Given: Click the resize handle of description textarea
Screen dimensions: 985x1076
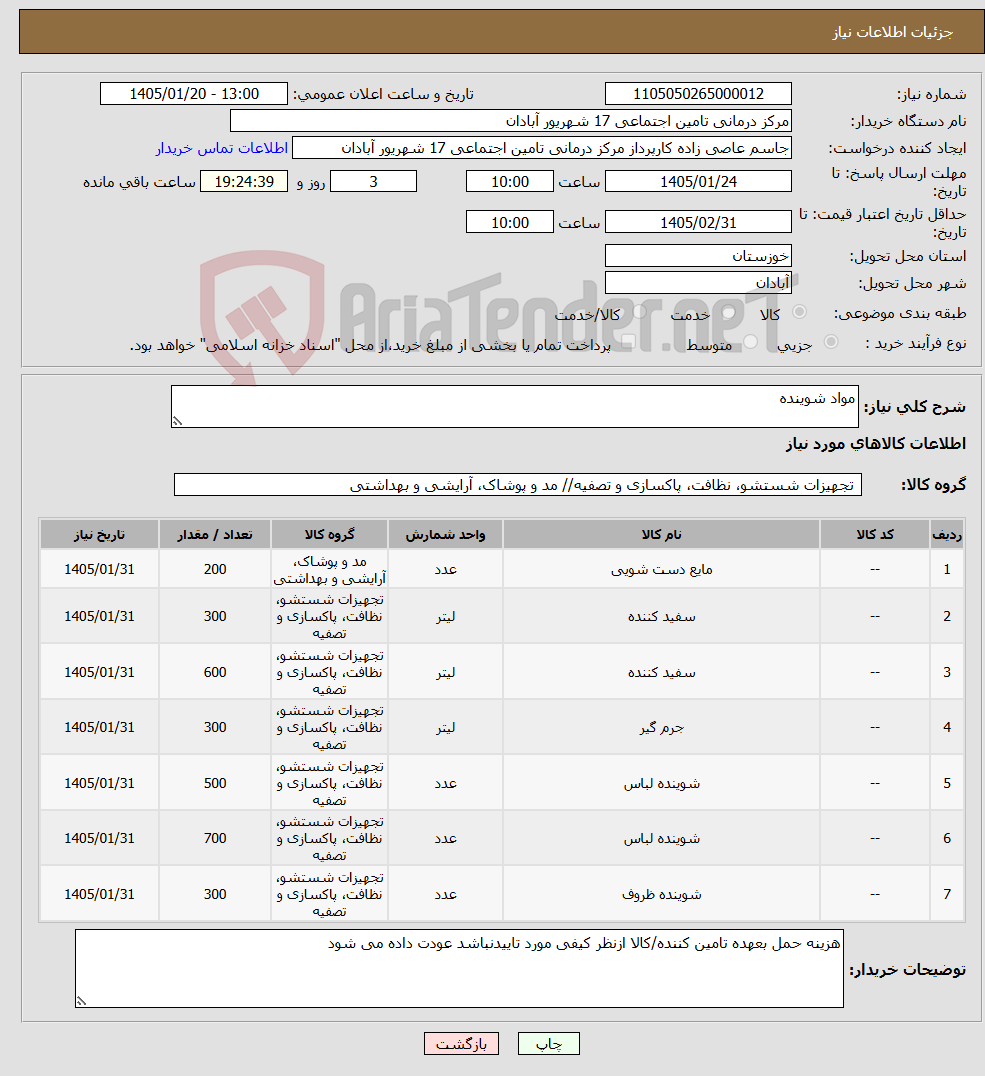Looking at the screenshot, I should click(x=177, y=421).
